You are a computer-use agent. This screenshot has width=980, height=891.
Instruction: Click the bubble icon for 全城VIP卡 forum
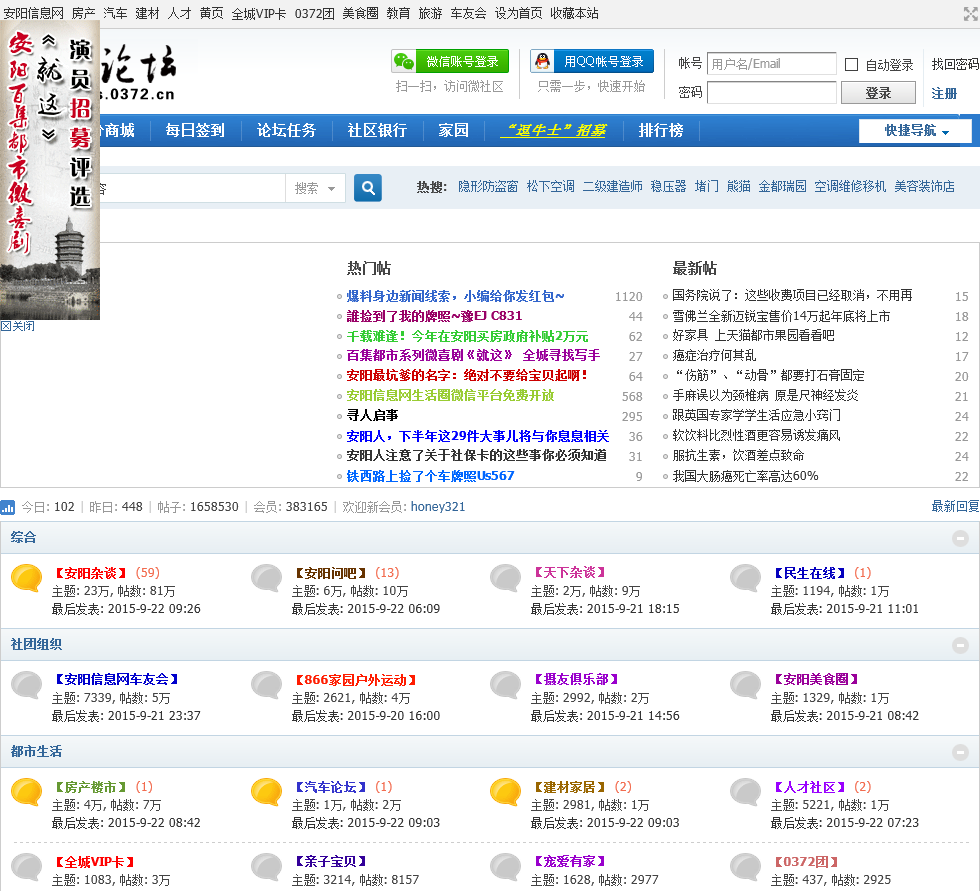click(x=26, y=867)
